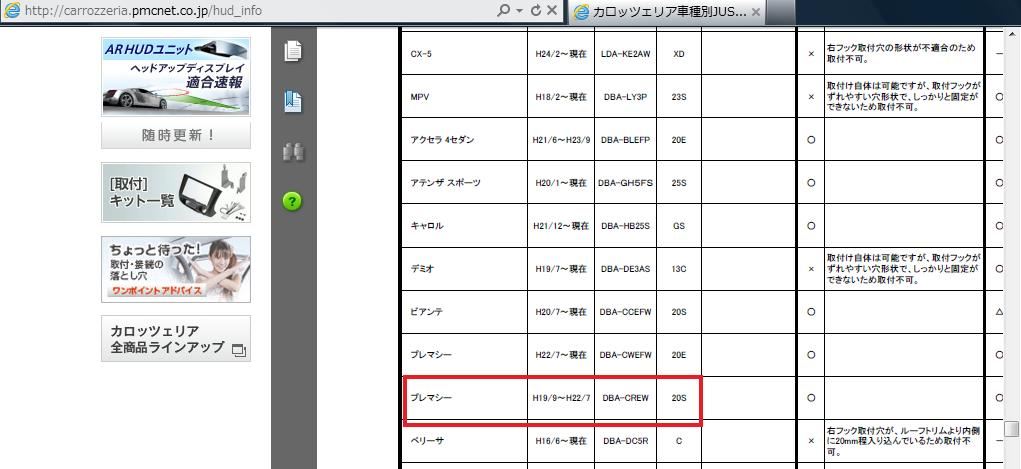This screenshot has height=469, width=1021.
Task: Close the カロッツェリア車種別JUS tab
Action: (x=755, y=12)
